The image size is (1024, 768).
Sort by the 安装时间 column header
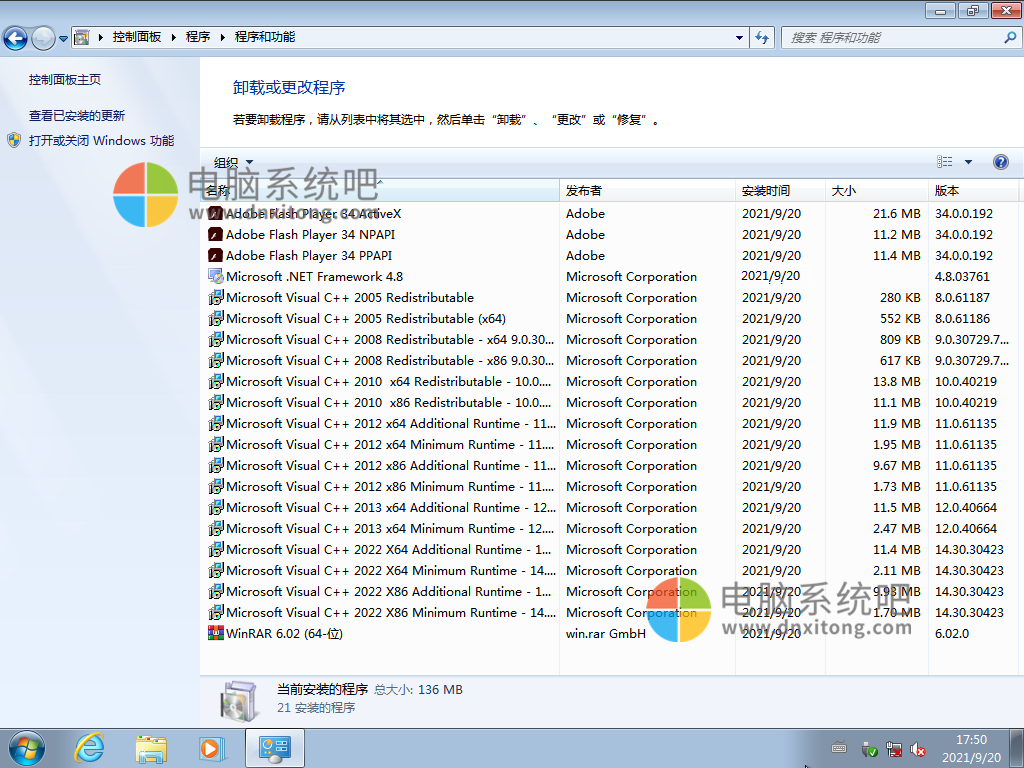[x=780, y=191]
